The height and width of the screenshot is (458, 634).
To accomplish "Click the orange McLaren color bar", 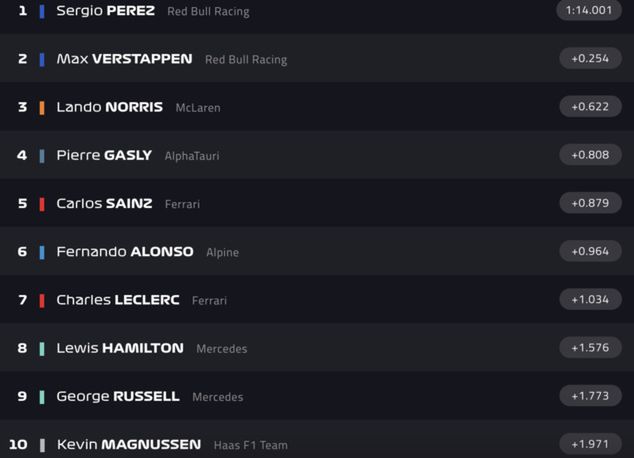I will pos(42,108).
